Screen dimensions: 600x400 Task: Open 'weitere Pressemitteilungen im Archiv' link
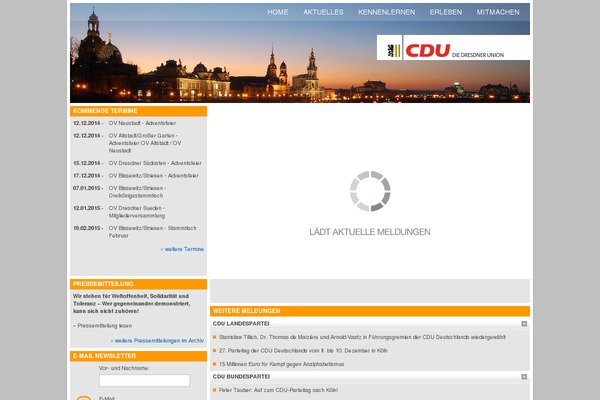[157, 341]
